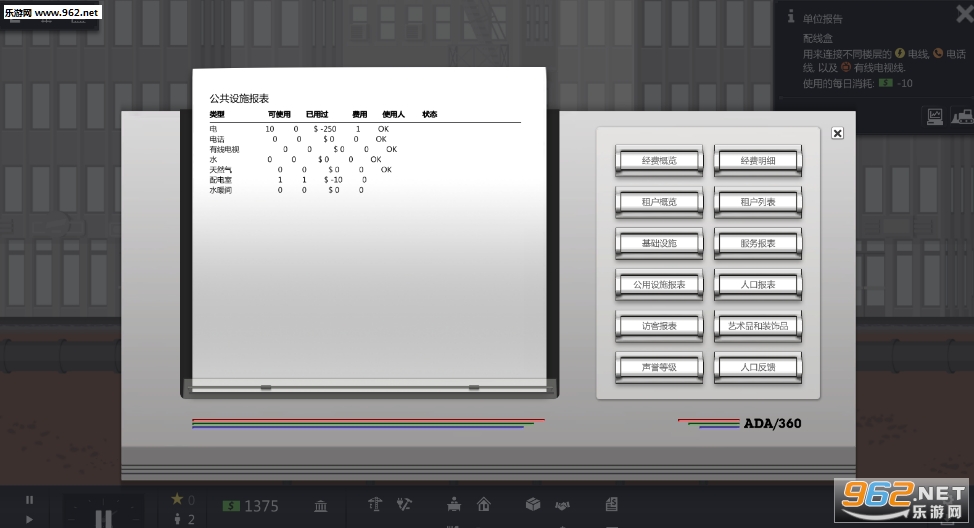Click the population person icon

[178, 518]
